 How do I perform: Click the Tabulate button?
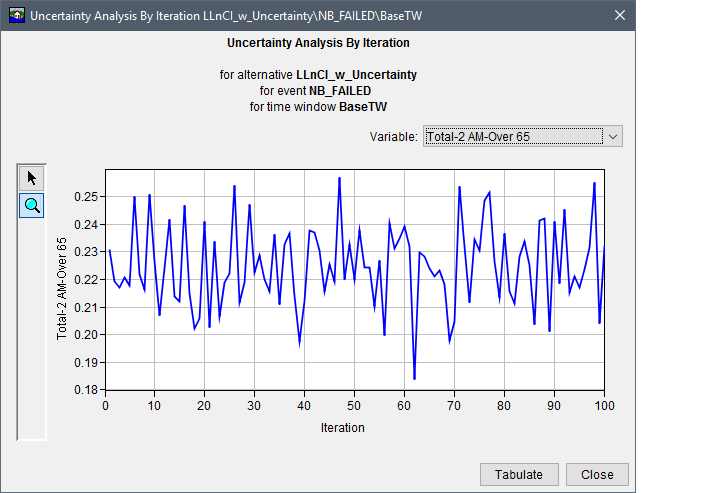tap(519, 474)
